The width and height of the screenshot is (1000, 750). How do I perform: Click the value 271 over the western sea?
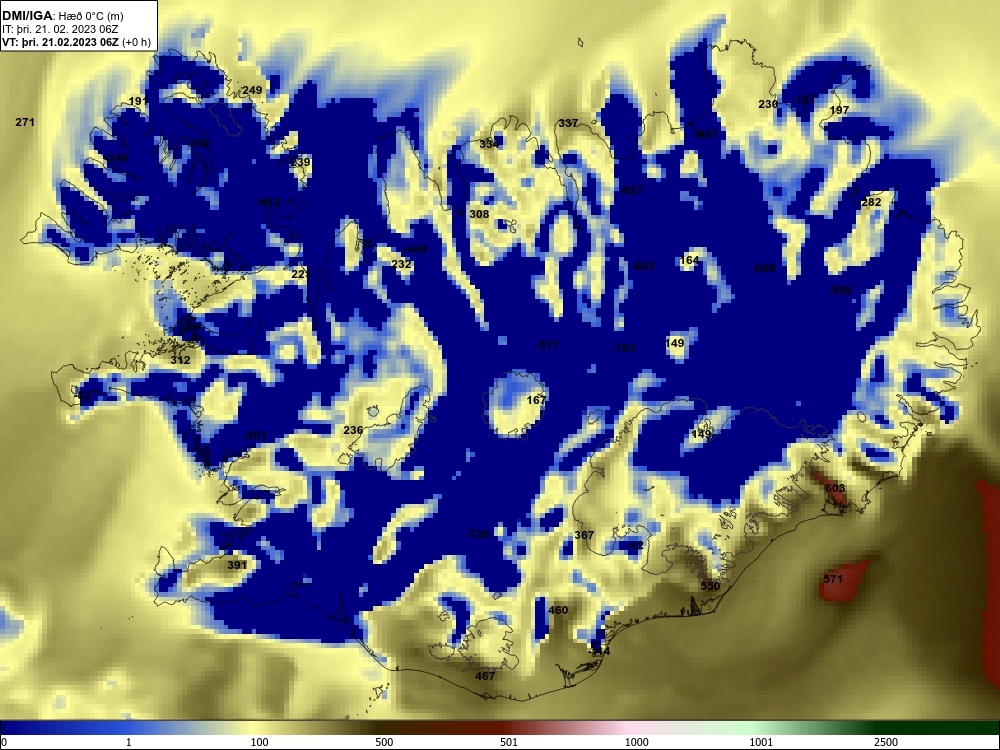[x=25, y=122]
